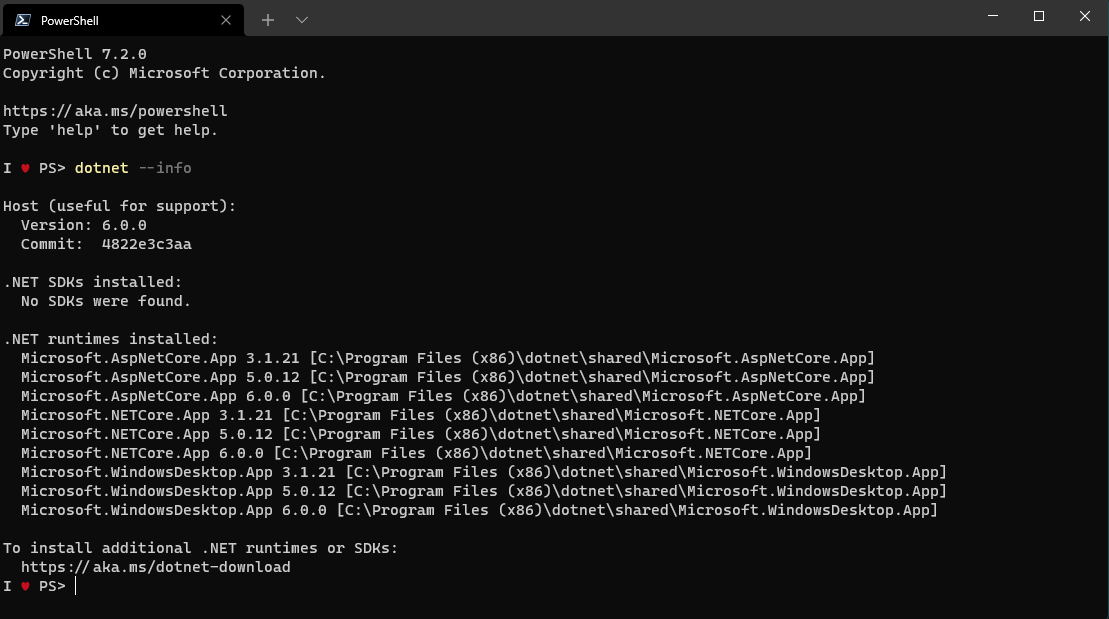The width and height of the screenshot is (1109, 619).
Task: Expand the terminal profile list via the down arrow
Action: click(300, 19)
